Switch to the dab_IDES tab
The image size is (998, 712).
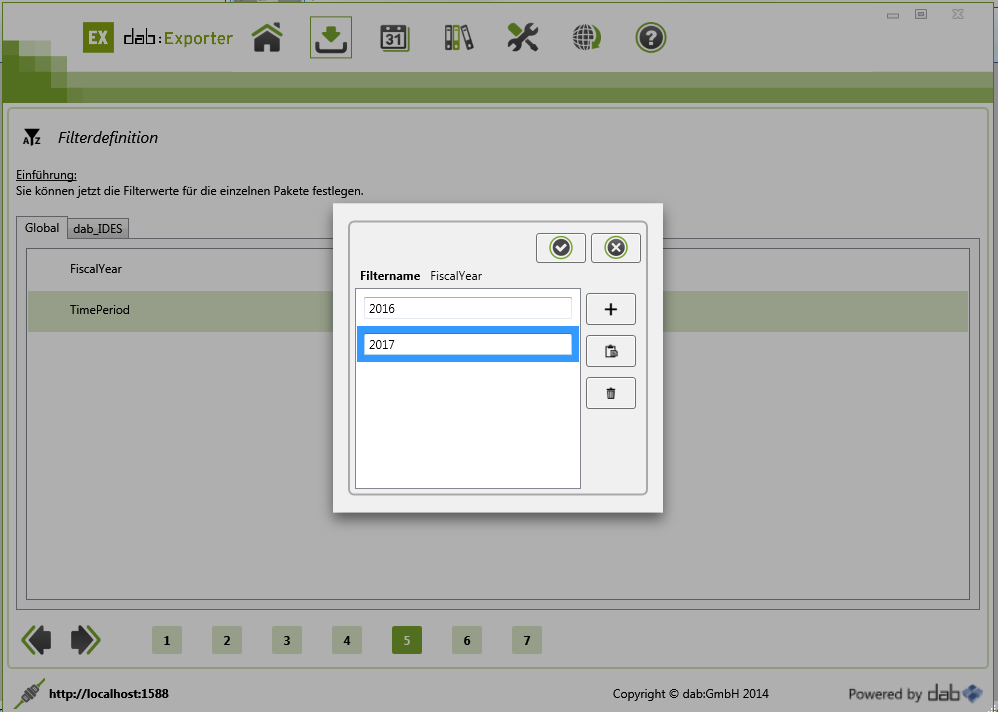click(98, 228)
